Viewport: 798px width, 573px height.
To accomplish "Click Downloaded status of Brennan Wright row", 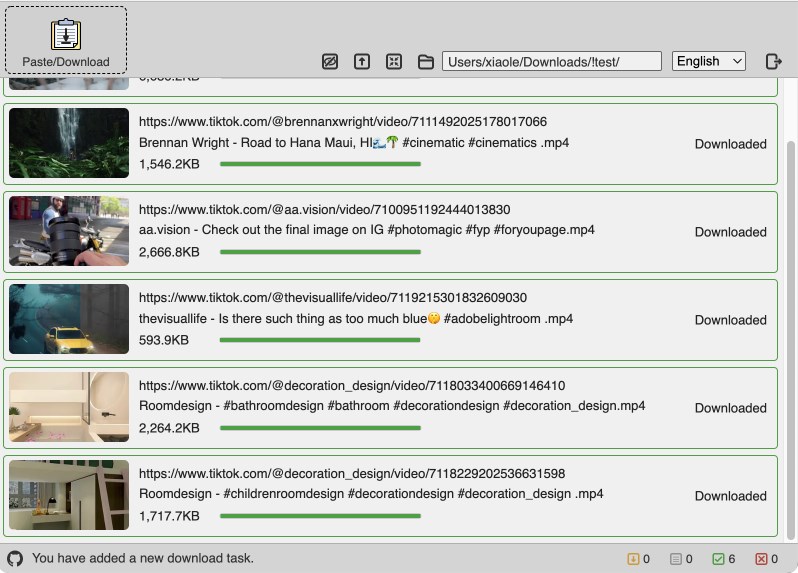I will (730, 144).
